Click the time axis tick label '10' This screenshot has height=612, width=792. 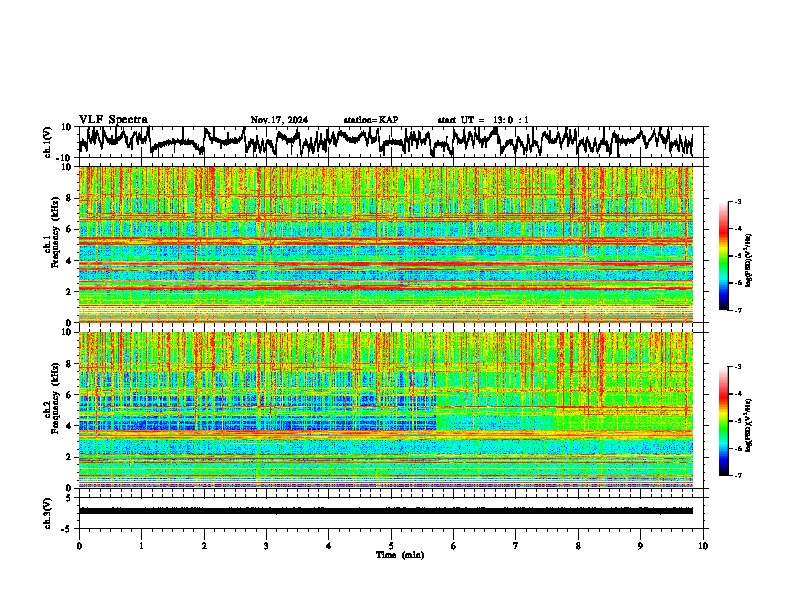pos(703,546)
